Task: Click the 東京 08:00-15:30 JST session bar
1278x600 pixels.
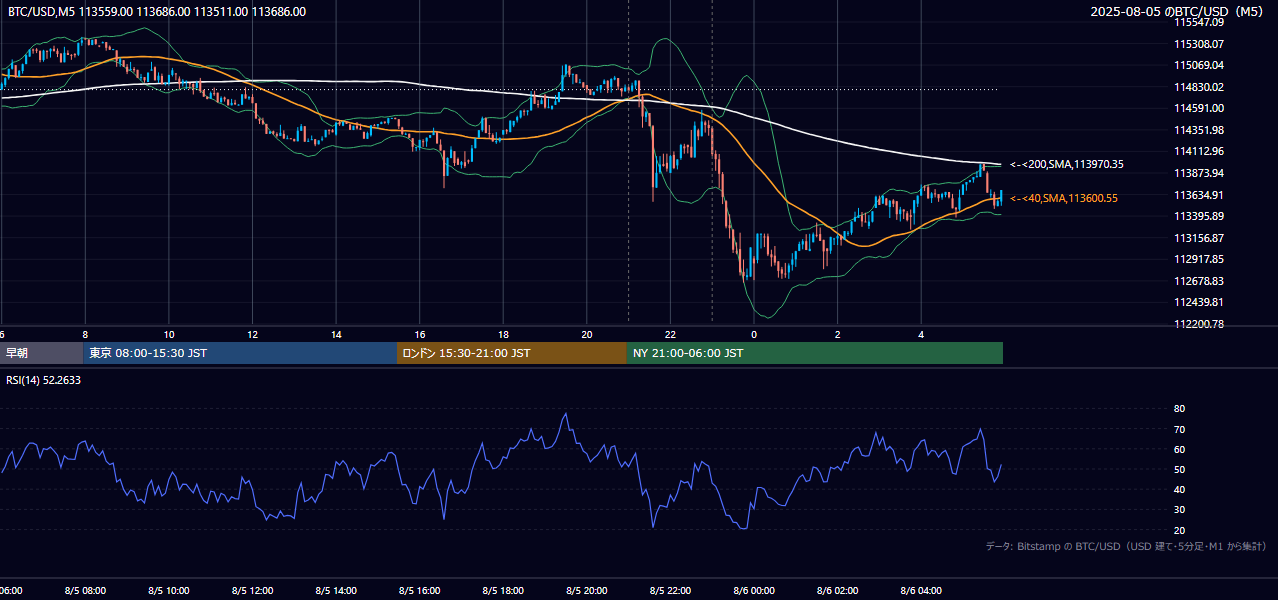Action: click(x=240, y=353)
